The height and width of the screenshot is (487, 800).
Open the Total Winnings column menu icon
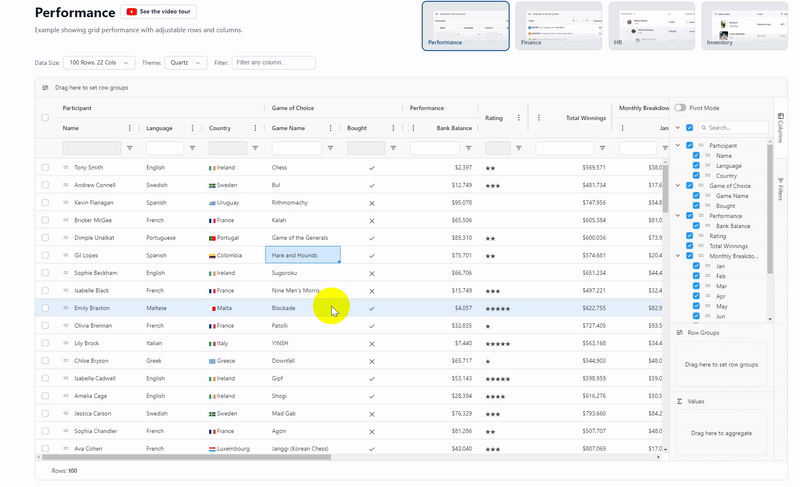tap(539, 118)
